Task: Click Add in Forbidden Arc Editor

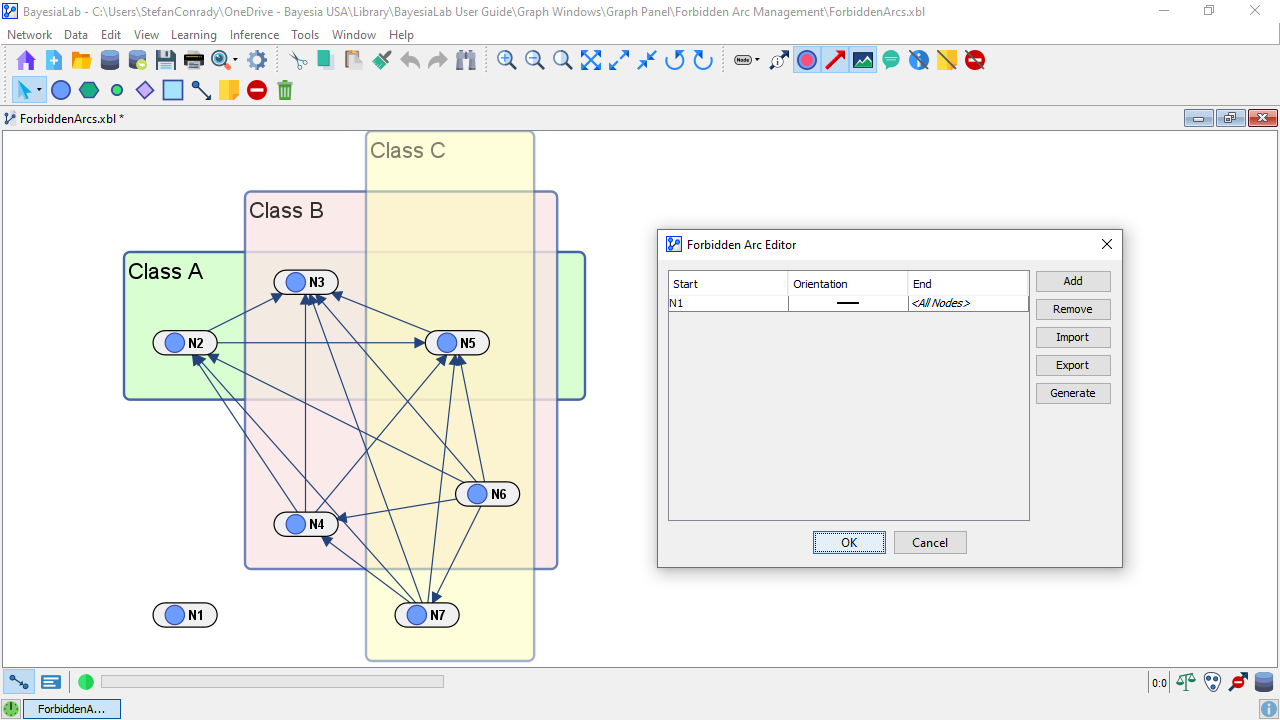Action: click(x=1073, y=281)
